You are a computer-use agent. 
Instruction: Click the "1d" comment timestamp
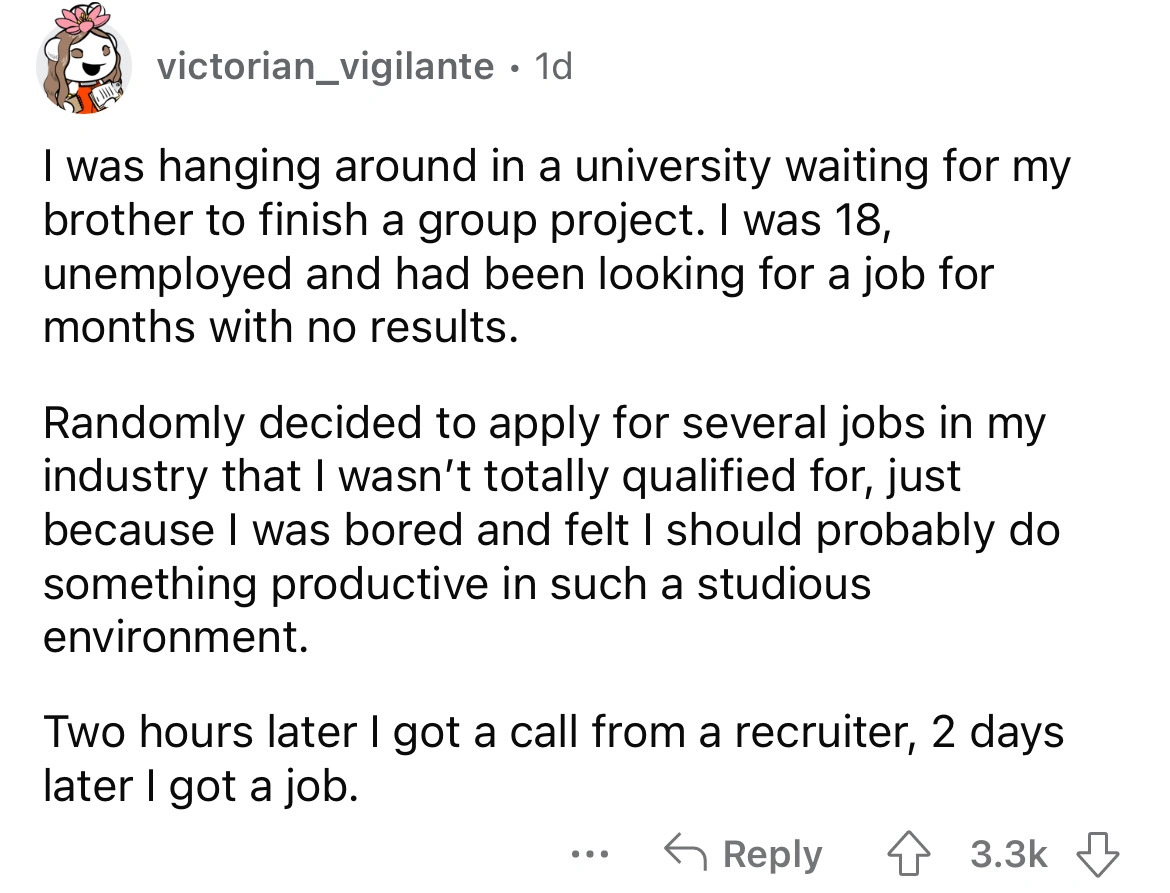tap(553, 67)
